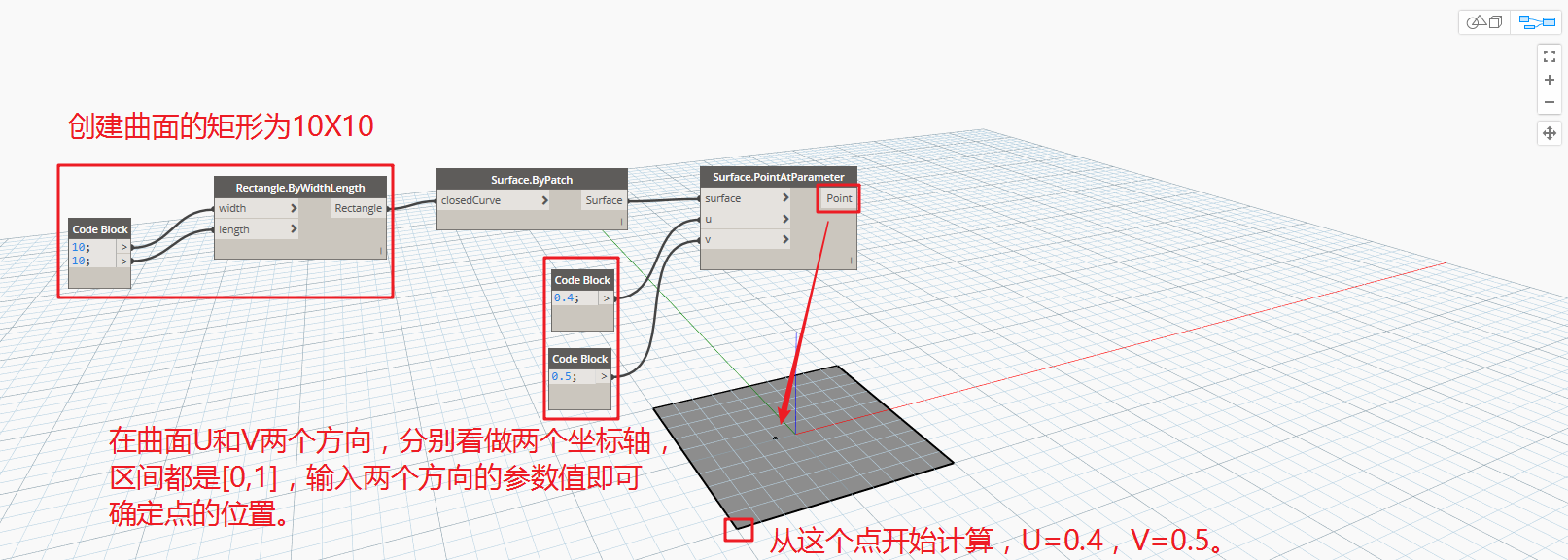This screenshot has width=1568, height=560.
Task: Switch to graph view navigation
Action: (x=1537, y=21)
